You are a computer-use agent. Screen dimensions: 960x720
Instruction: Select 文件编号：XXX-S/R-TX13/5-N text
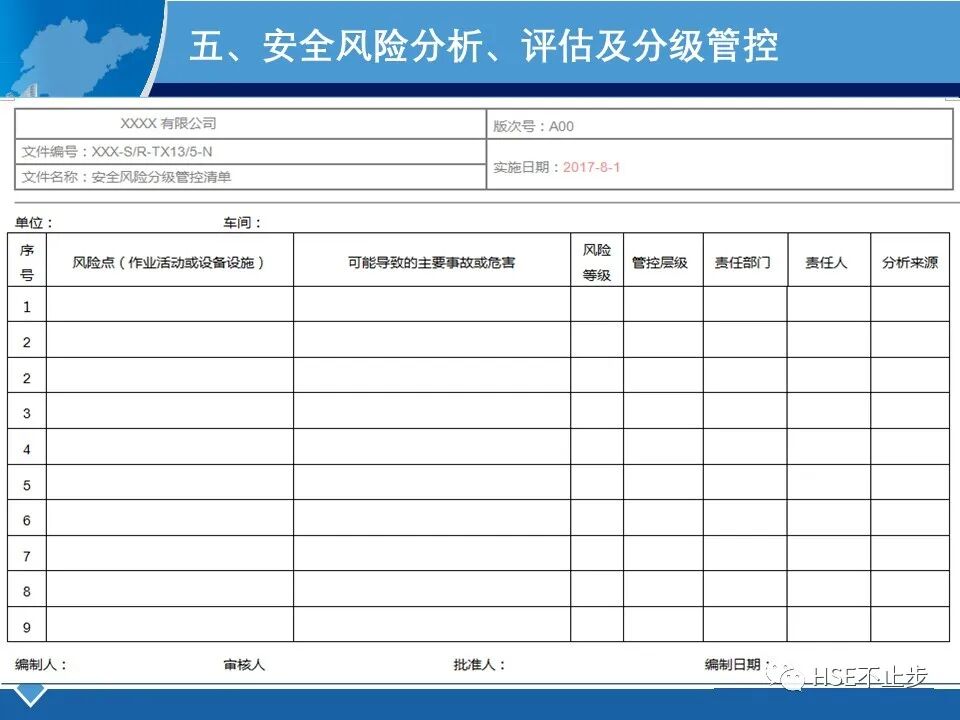tap(117, 151)
